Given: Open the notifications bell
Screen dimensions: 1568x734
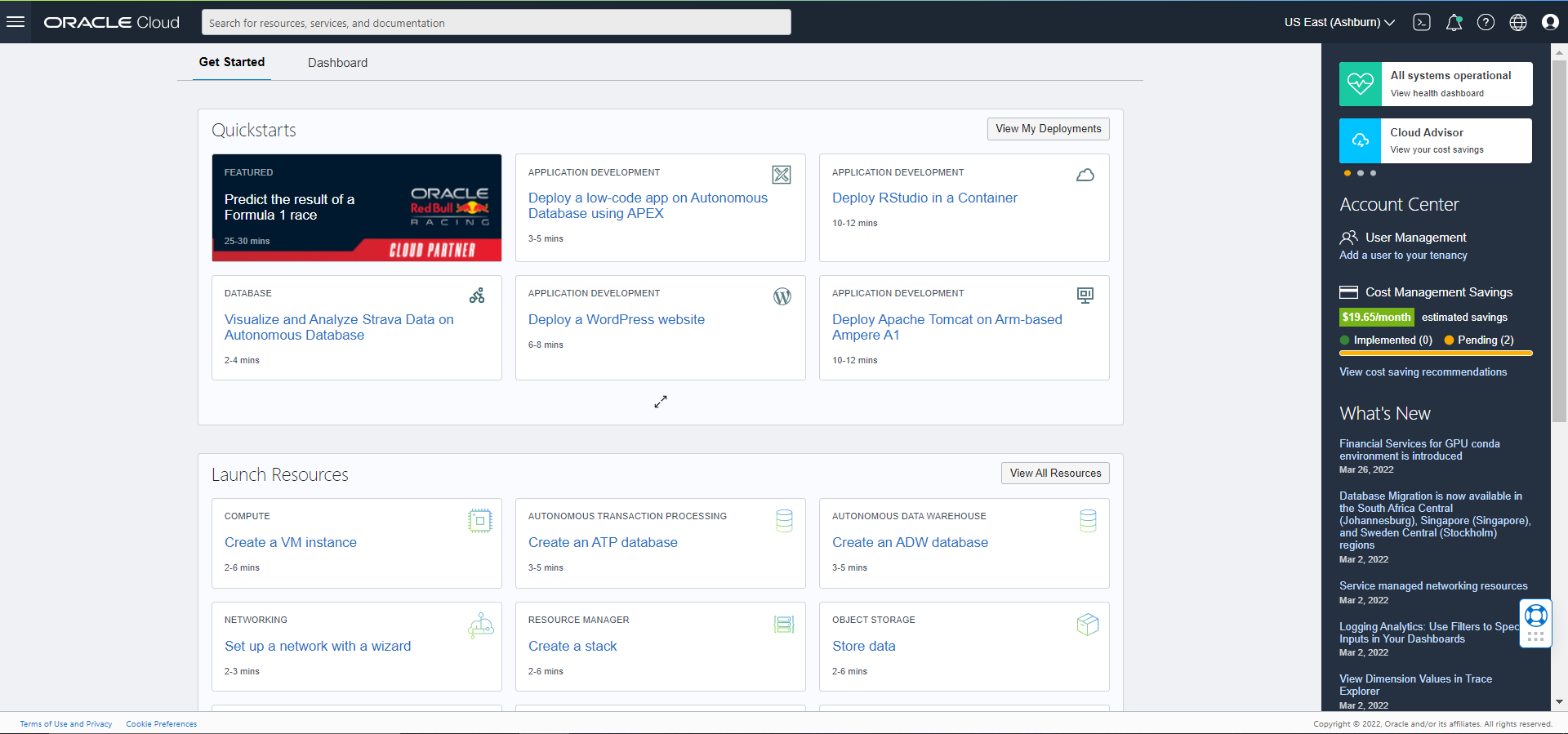Looking at the screenshot, I should (x=1454, y=22).
